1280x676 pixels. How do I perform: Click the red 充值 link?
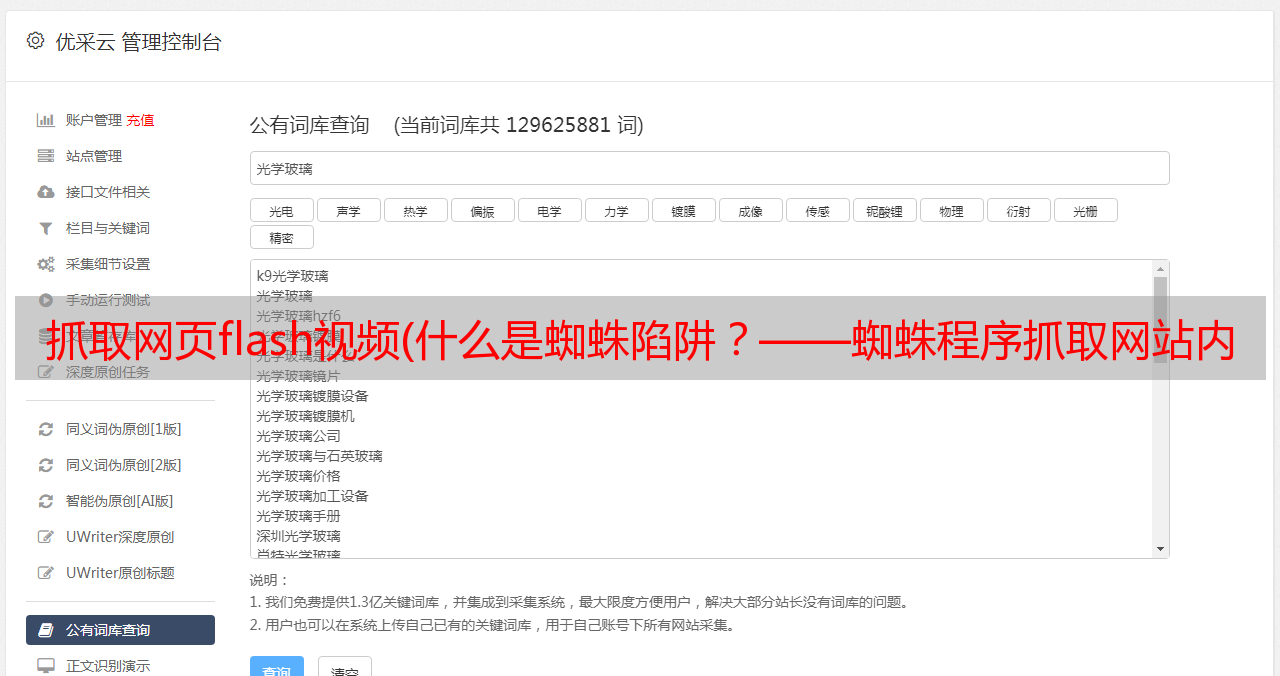tap(140, 120)
